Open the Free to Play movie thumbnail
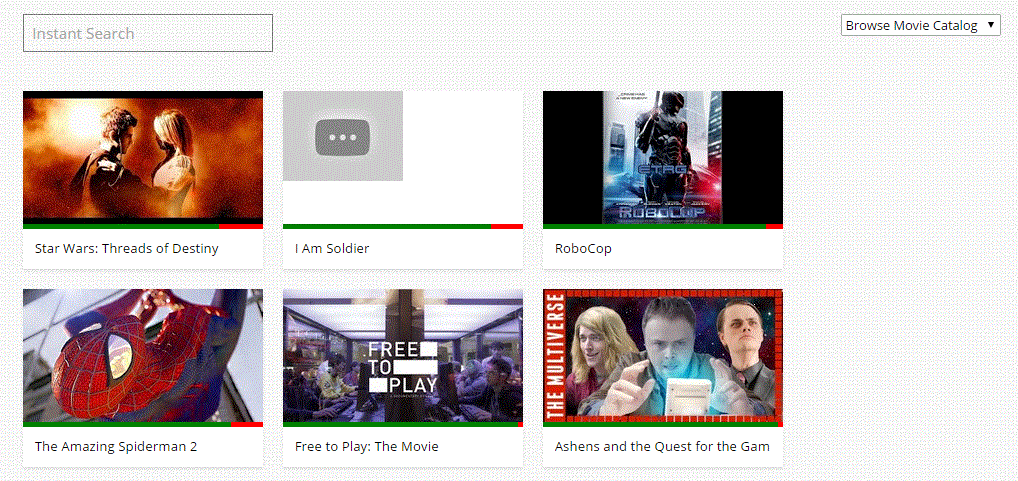1018x481 pixels. 403,356
